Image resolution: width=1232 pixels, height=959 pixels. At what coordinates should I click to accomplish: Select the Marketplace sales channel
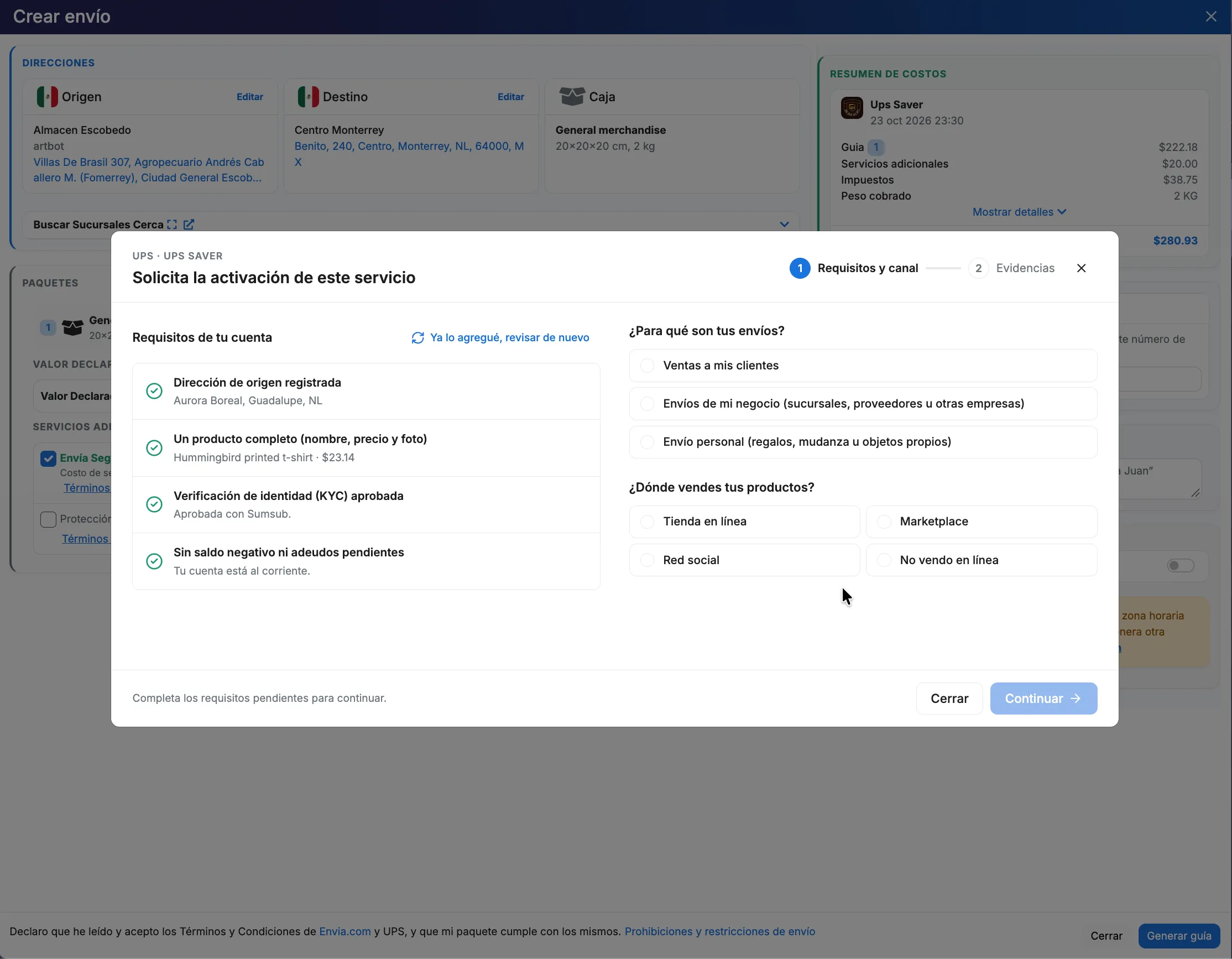pos(981,522)
